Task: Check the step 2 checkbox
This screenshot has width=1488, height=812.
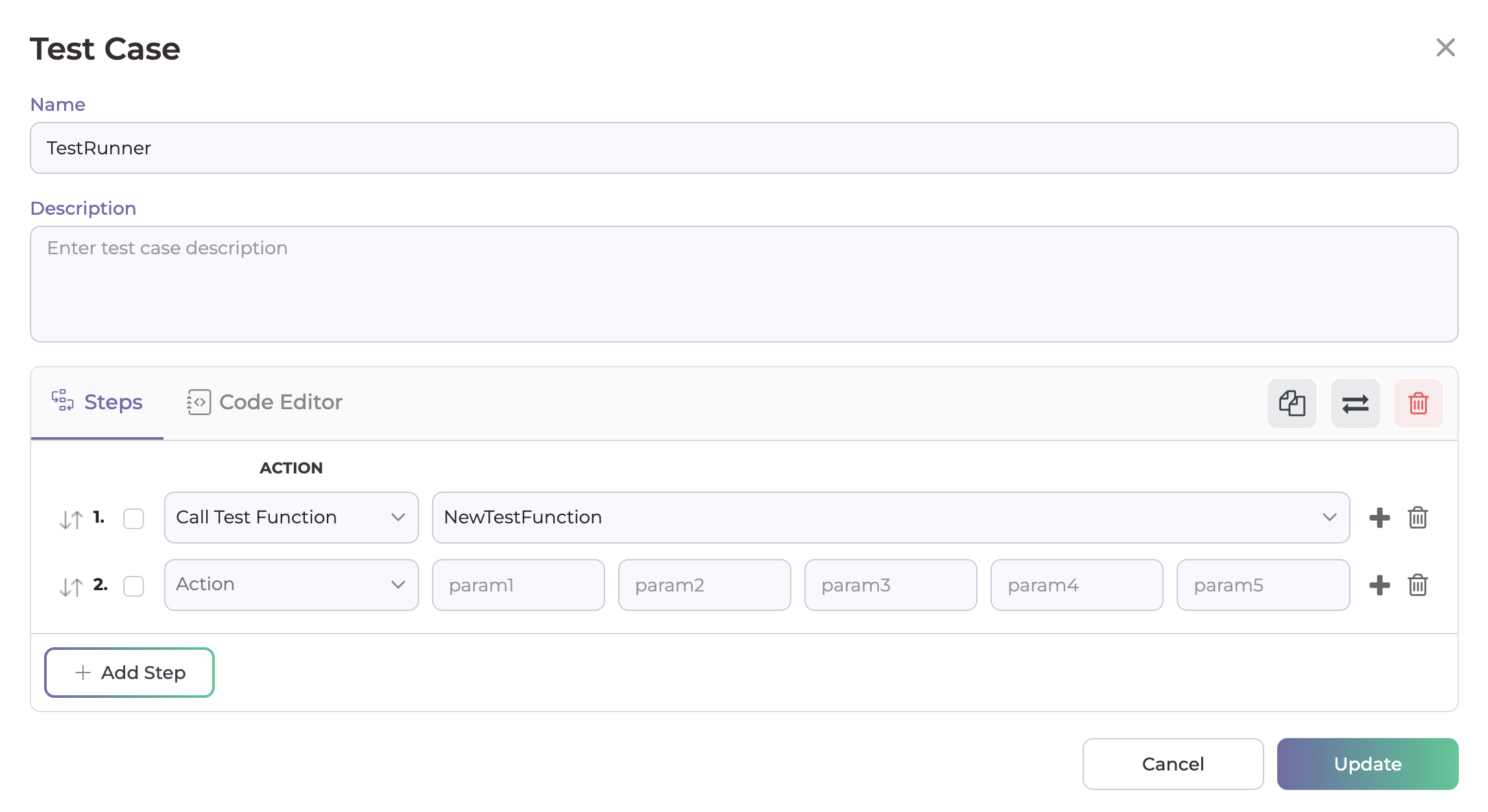Action: pos(134,586)
